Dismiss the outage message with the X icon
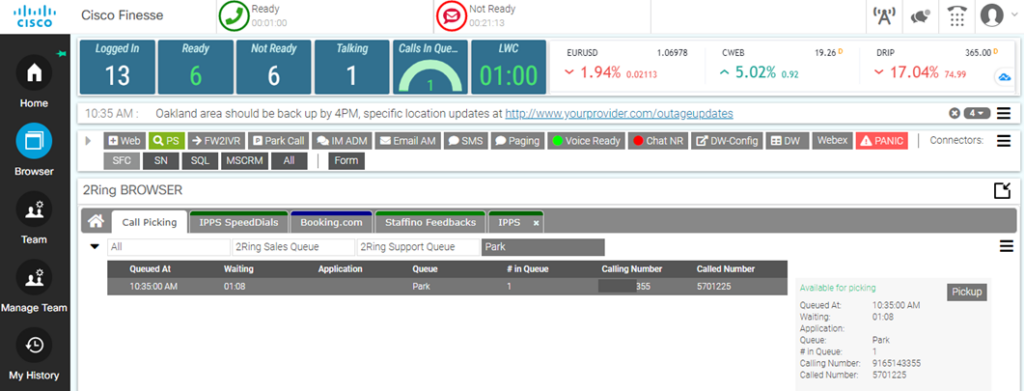The image size is (1024, 391). pyautogui.click(x=954, y=114)
